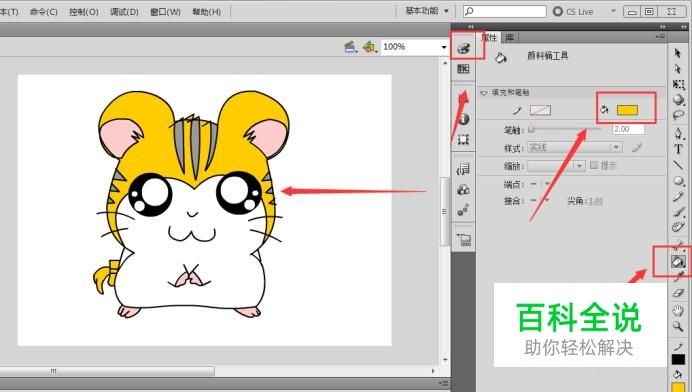Screen dimensions: 692x392
Task: Click the yellow fill color swatch
Action: [x=627, y=110]
